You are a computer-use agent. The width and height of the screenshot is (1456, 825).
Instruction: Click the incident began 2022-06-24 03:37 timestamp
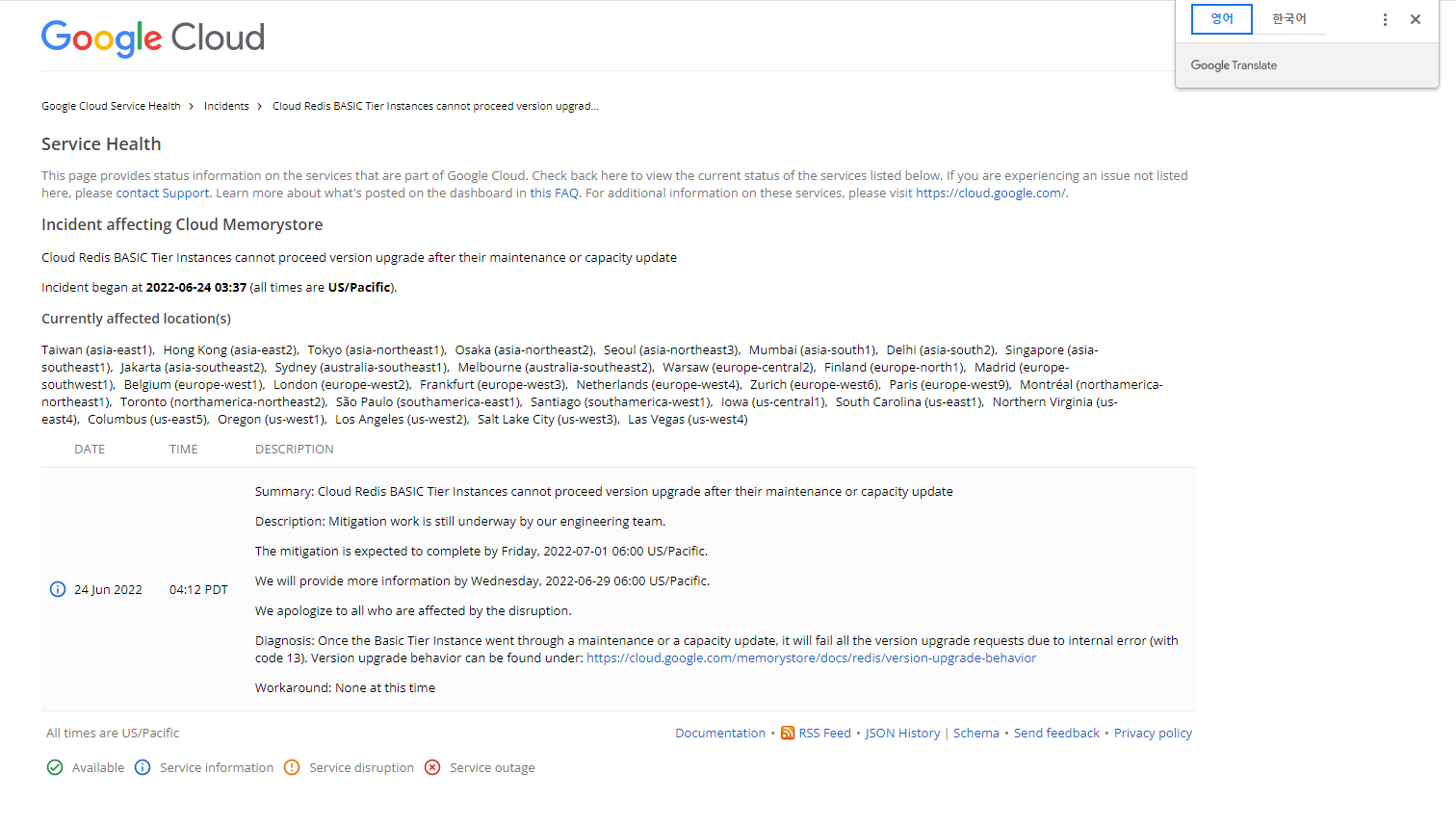pyautogui.click(x=196, y=288)
